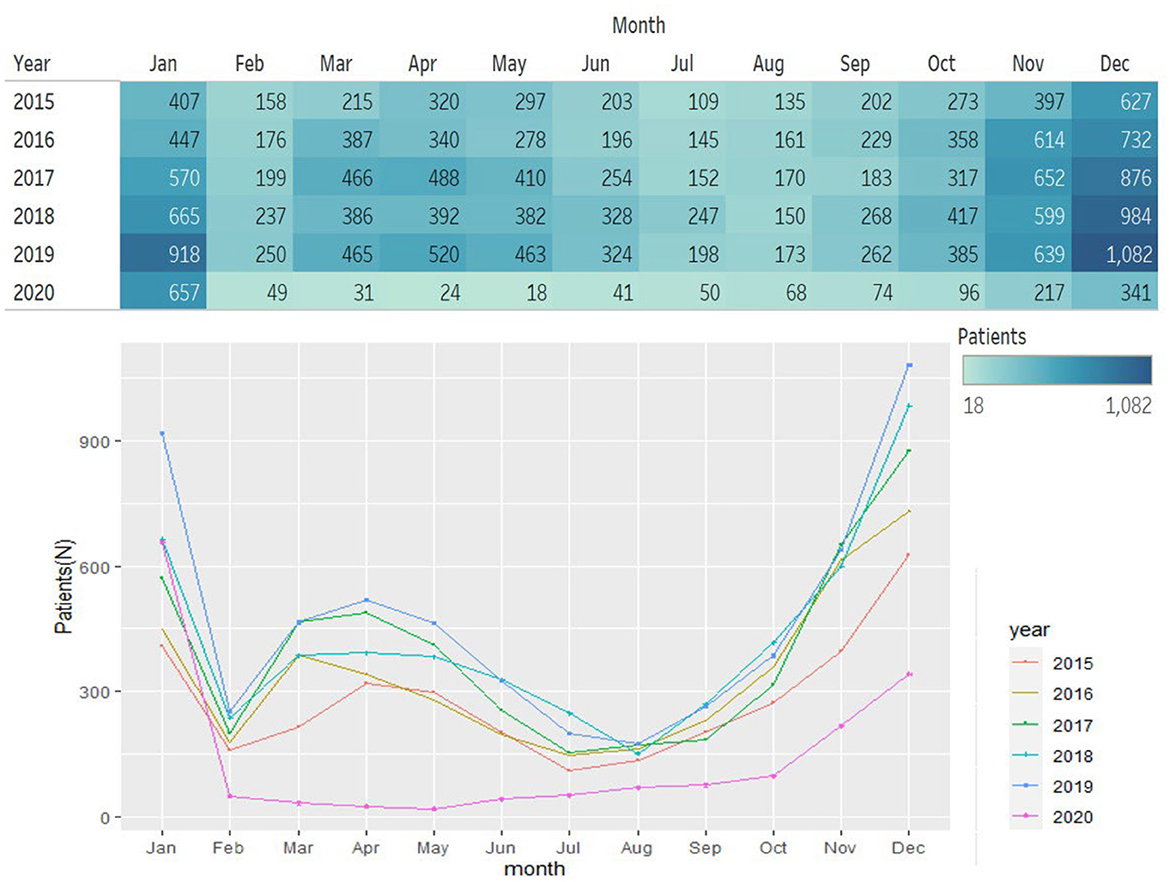This screenshot has width=1170, height=882.
Task: Click the 600 y-axis tick label
Action: (x=95, y=566)
